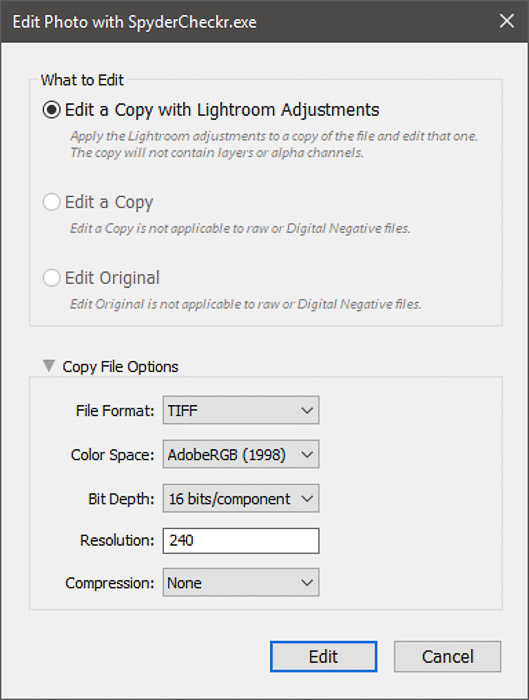Click the Copy File Options heading text
Viewport: 529px width, 700px height.
pyautogui.click(x=120, y=367)
